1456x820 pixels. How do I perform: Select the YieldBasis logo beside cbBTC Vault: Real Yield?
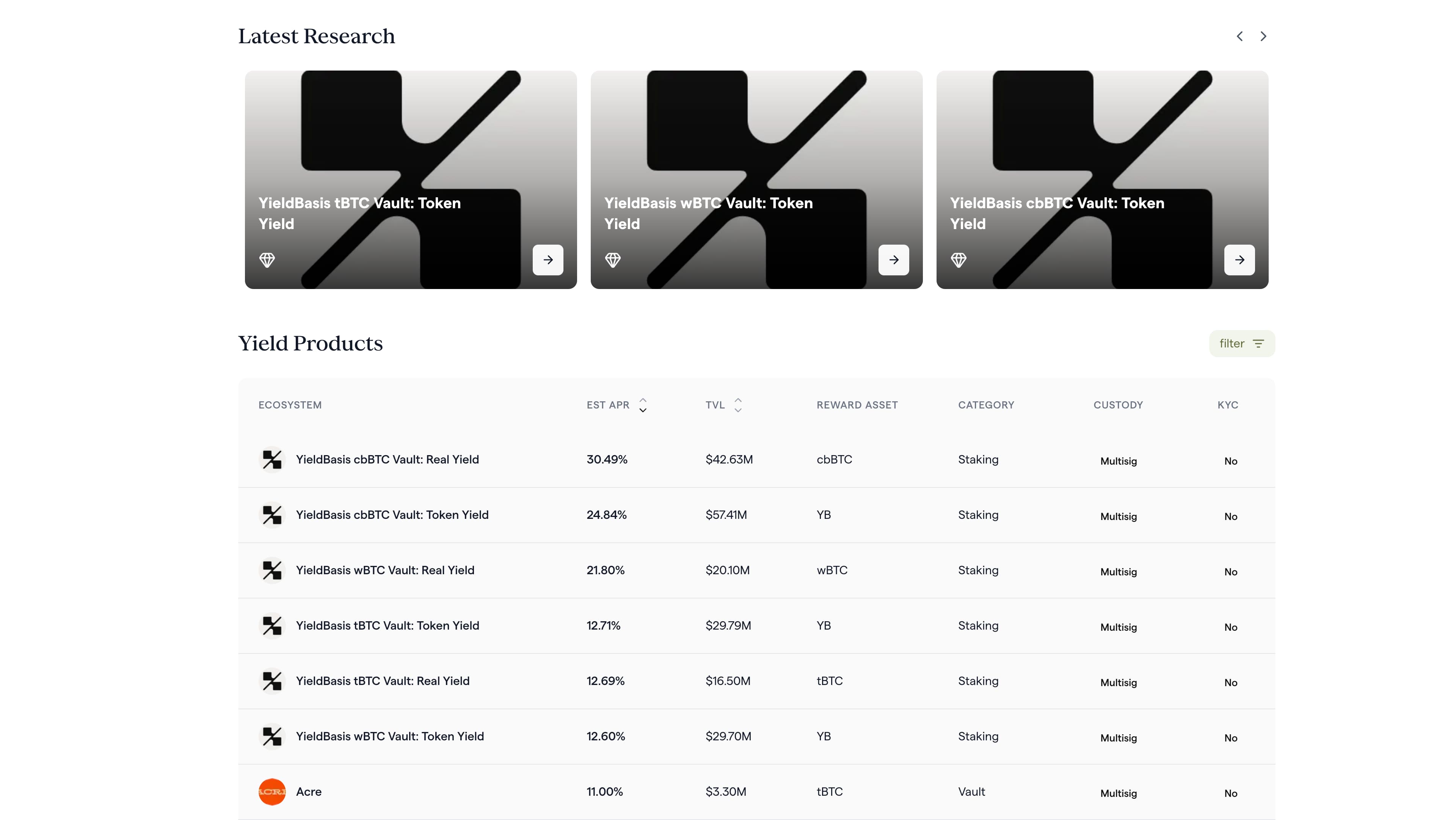click(x=273, y=459)
